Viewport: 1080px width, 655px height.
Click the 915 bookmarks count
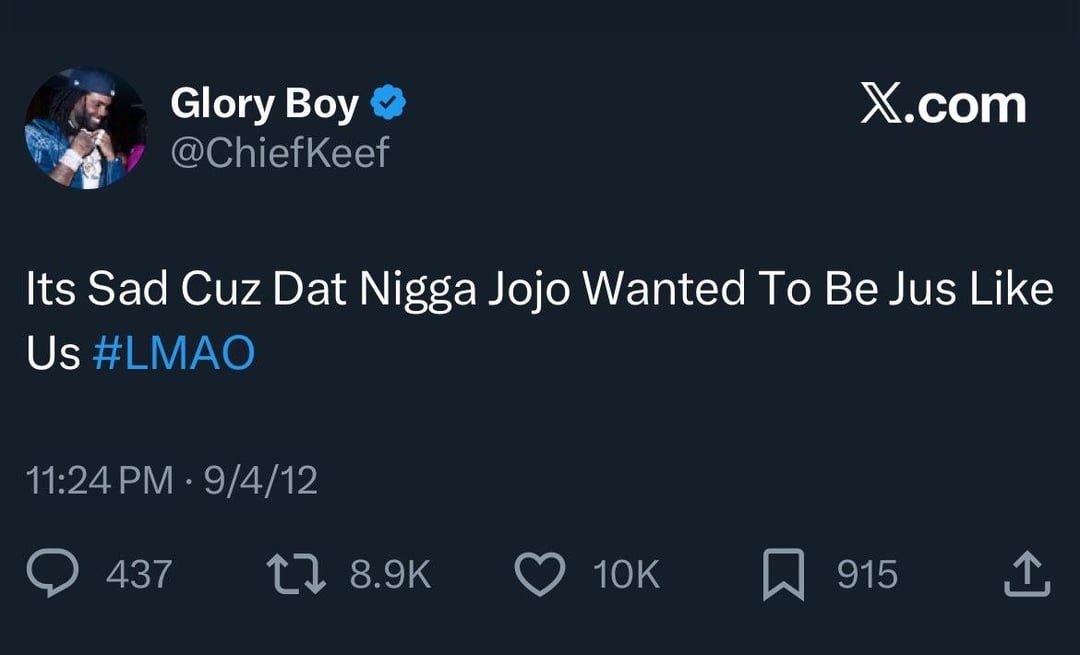[x=867, y=575]
